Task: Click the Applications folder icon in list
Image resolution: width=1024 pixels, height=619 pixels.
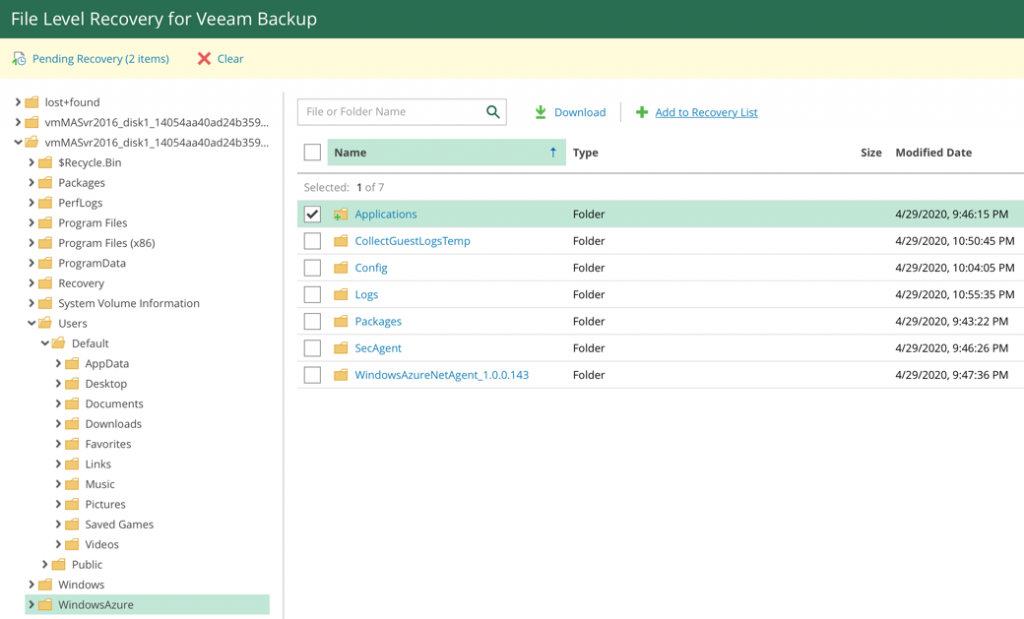Action: click(340, 214)
